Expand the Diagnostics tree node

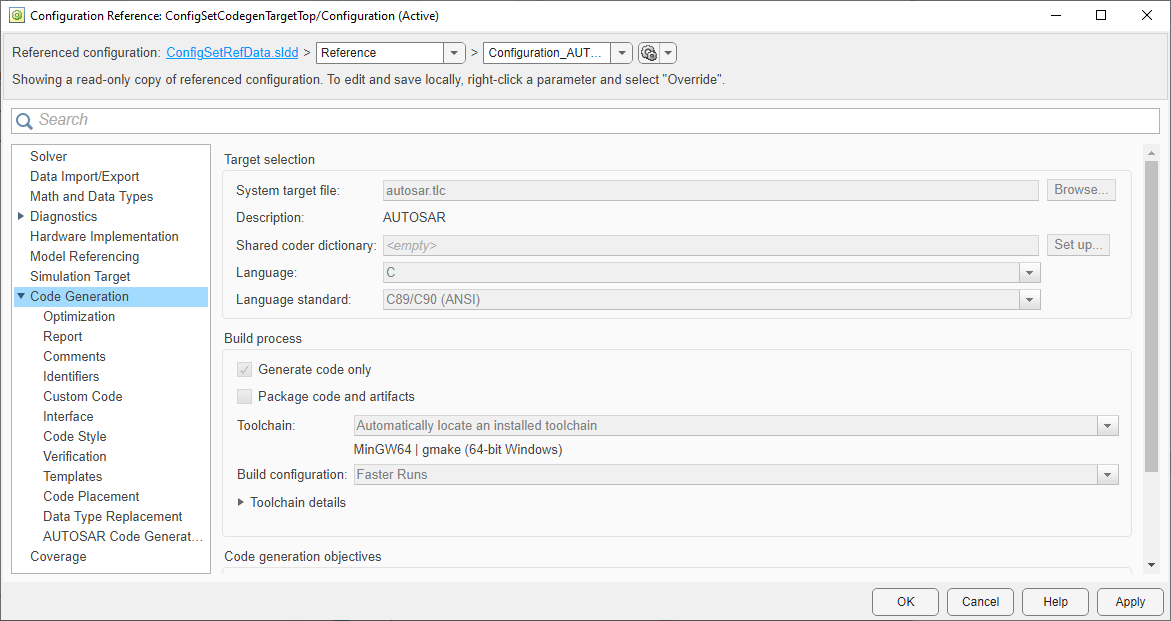[21, 216]
